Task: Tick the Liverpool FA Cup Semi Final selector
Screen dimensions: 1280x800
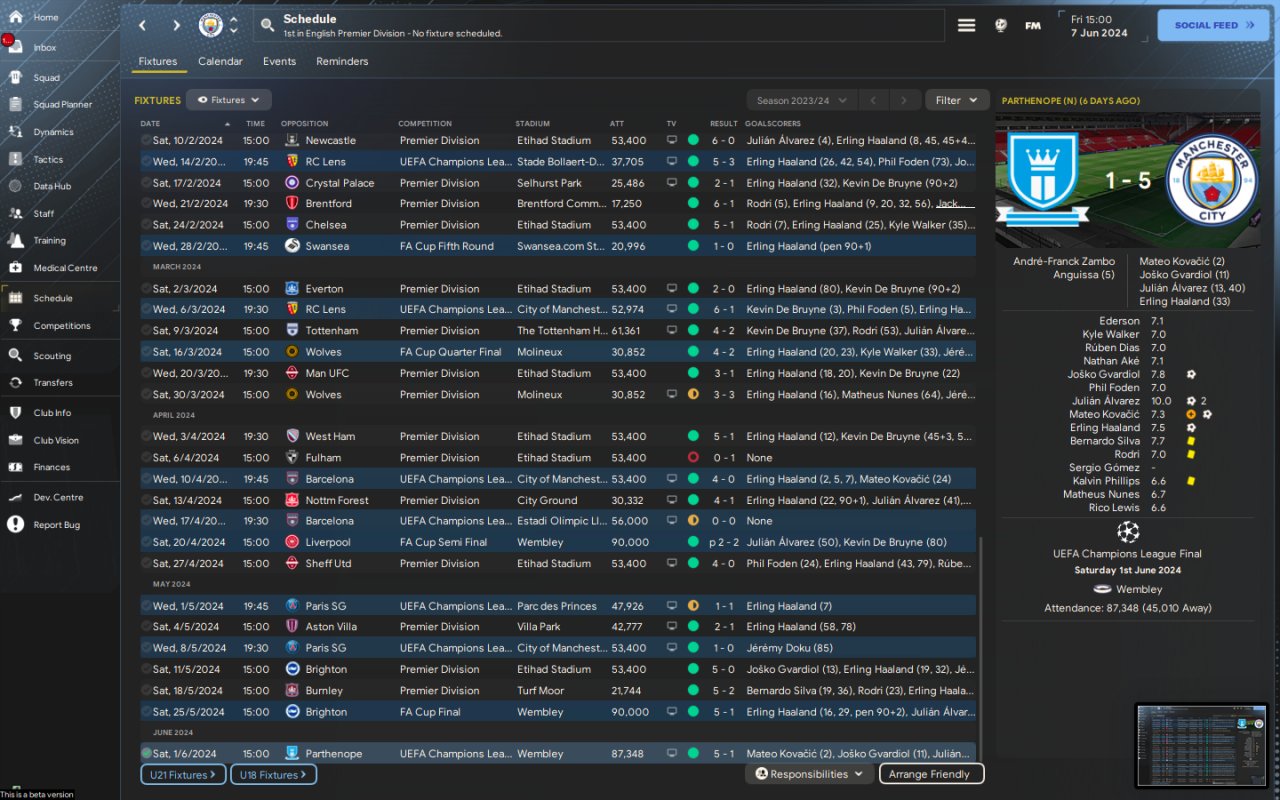Action: click(146, 542)
